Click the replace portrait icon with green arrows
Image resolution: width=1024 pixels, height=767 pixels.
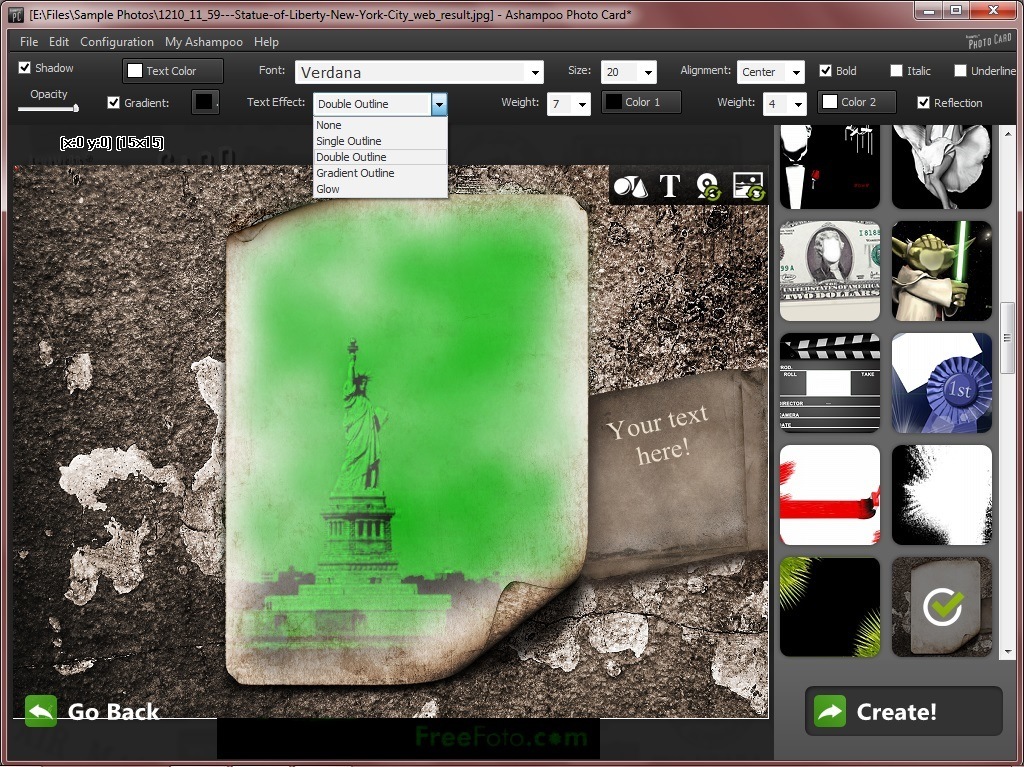pyautogui.click(x=709, y=187)
